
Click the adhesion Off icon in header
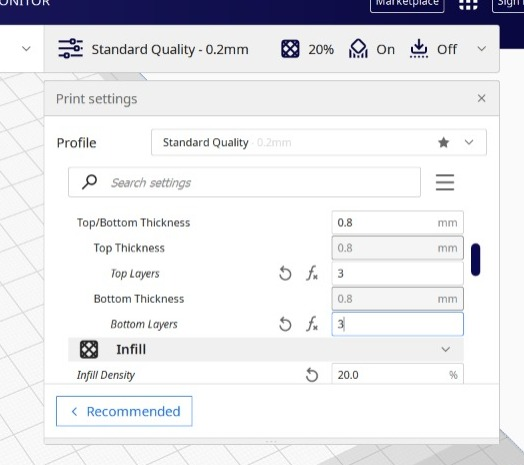419,49
